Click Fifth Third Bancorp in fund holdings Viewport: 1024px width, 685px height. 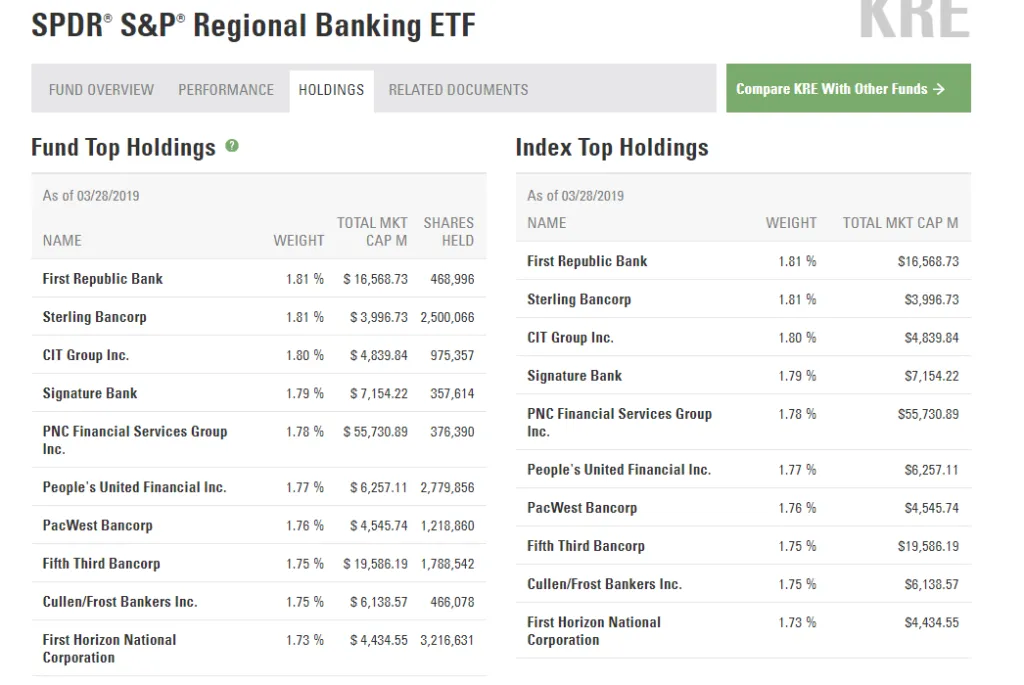coord(101,564)
